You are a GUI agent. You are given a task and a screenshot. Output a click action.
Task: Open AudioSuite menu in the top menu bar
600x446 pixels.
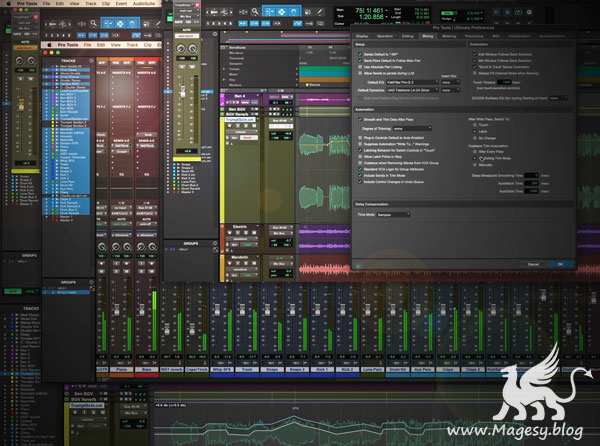coord(143,3)
